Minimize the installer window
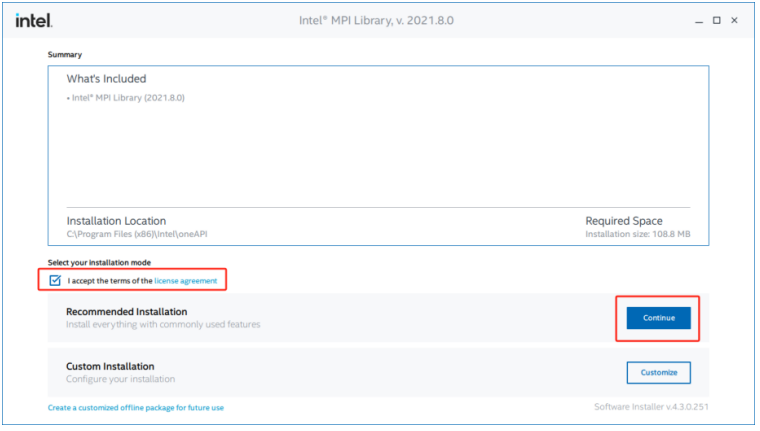760x431 pixels. pos(698,20)
